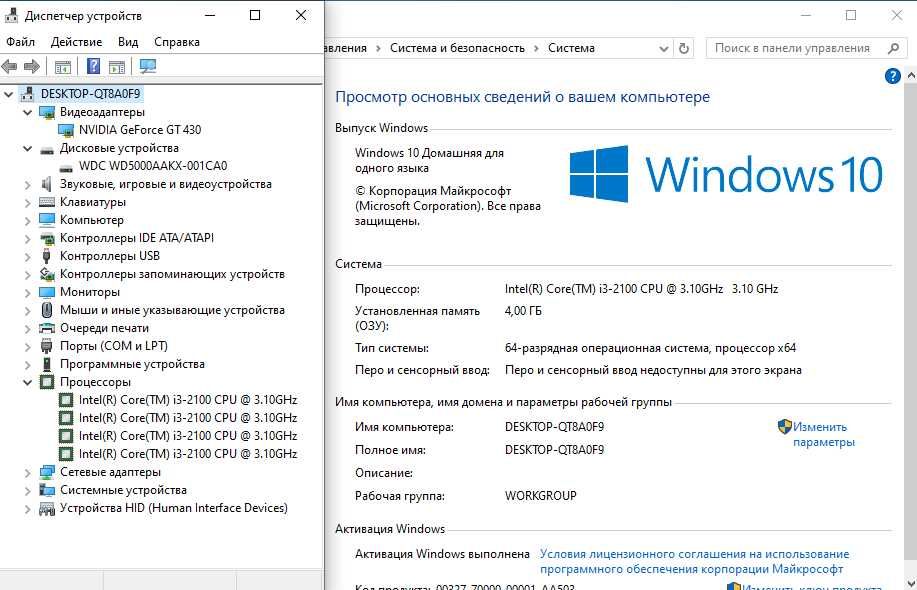917x590 pixels.
Task: Open the Microsoft license terms link
Action: [x=694, y=561]
